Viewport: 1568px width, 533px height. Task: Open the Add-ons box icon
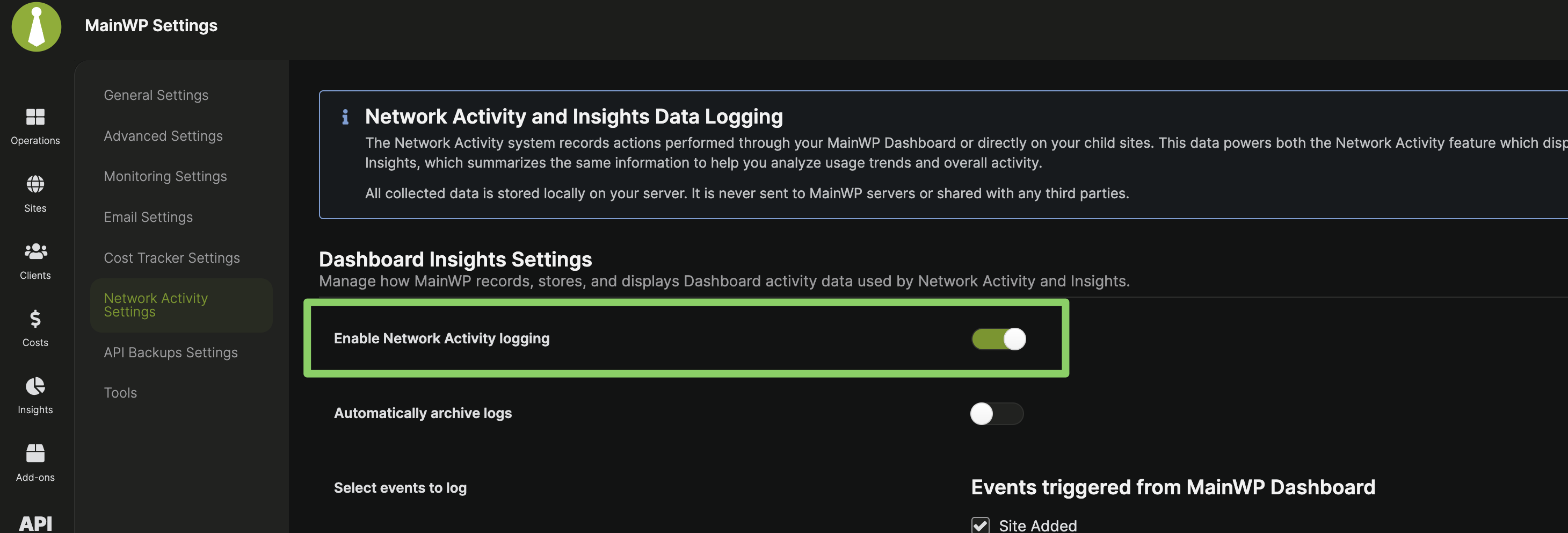[35, 453]
